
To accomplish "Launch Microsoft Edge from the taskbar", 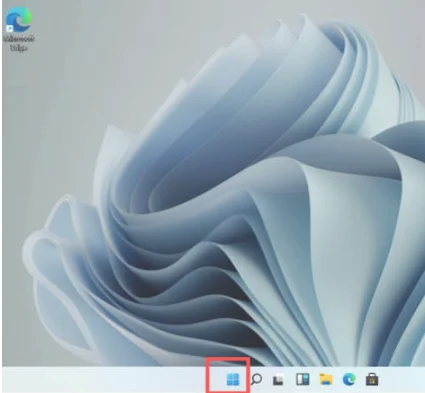I will pos(349,379).
